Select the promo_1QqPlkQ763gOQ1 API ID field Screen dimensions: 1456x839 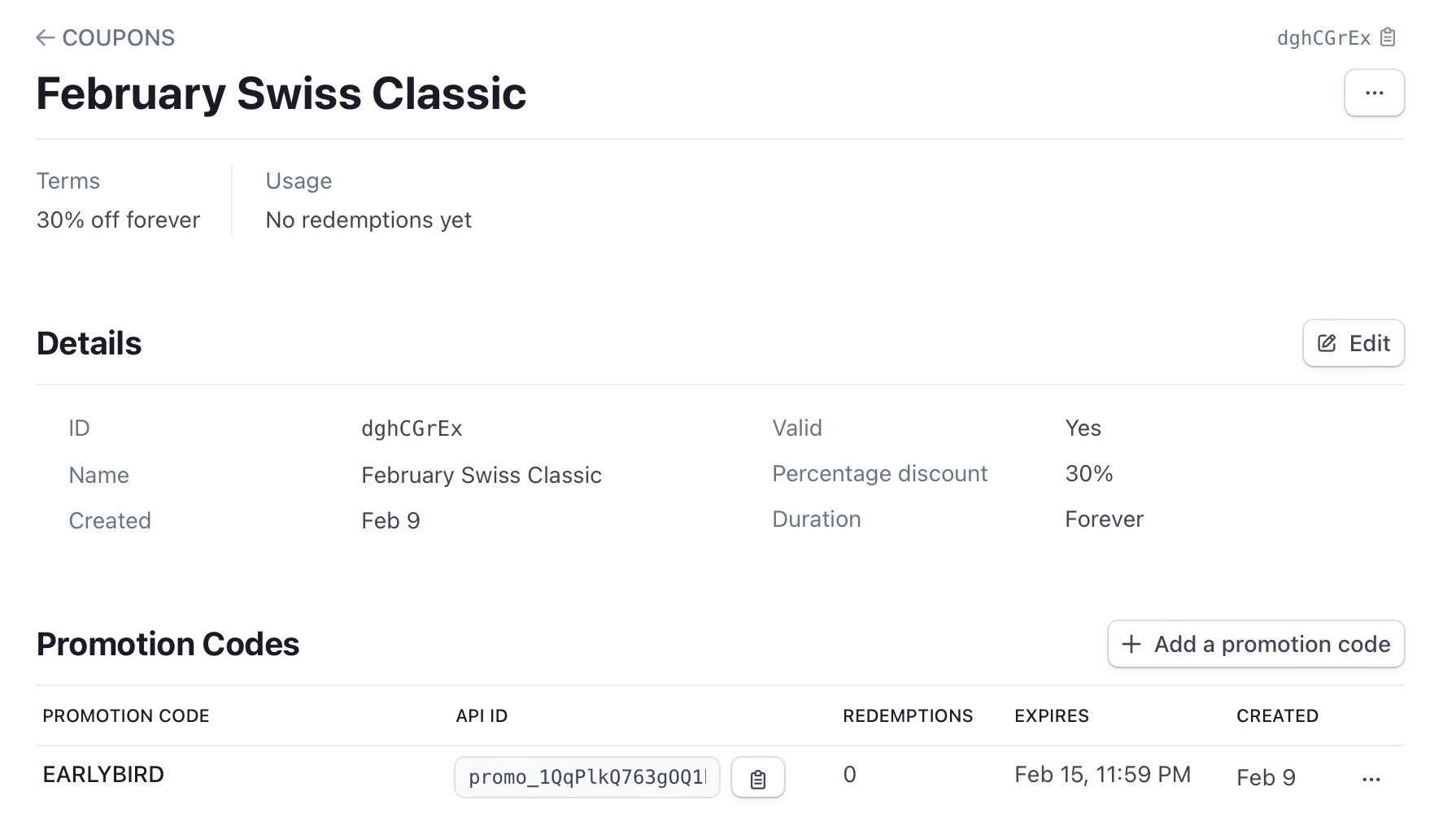coord(586,777)
